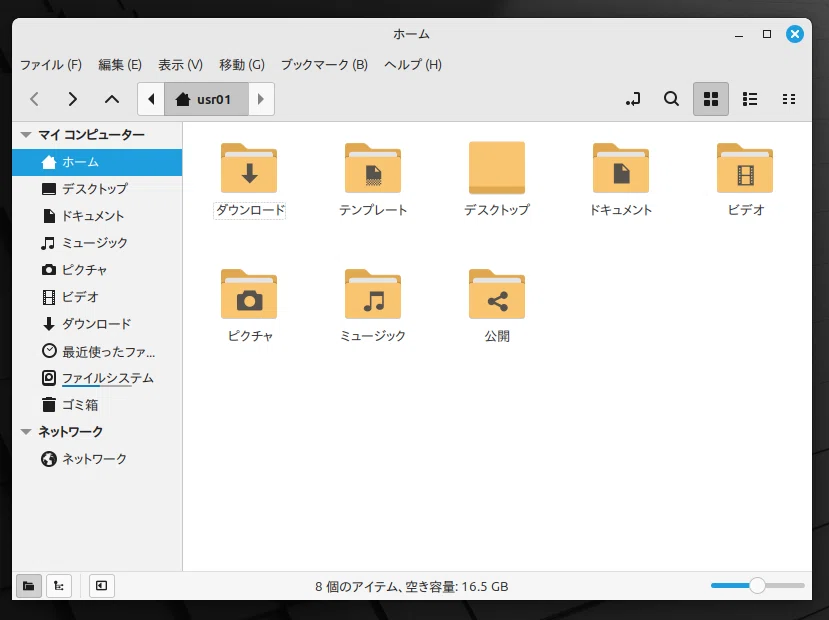Open the ブックマーク (B) menu

pyautogui.click(x=324, y=64)
